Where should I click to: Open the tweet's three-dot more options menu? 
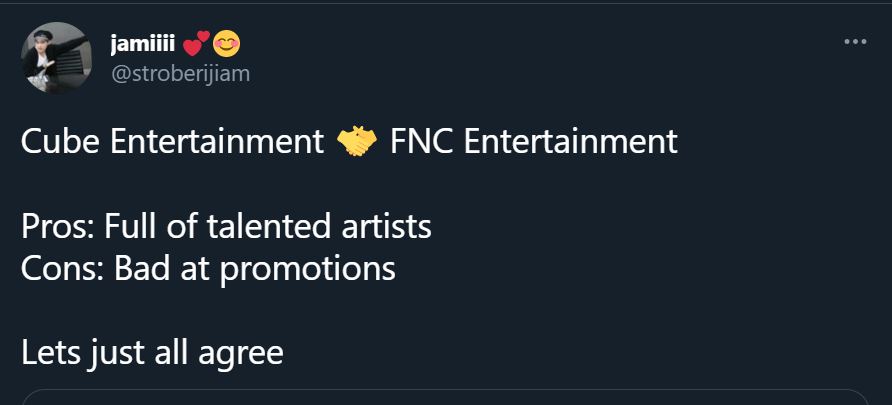pyautogui.click(x=855, y=42)
